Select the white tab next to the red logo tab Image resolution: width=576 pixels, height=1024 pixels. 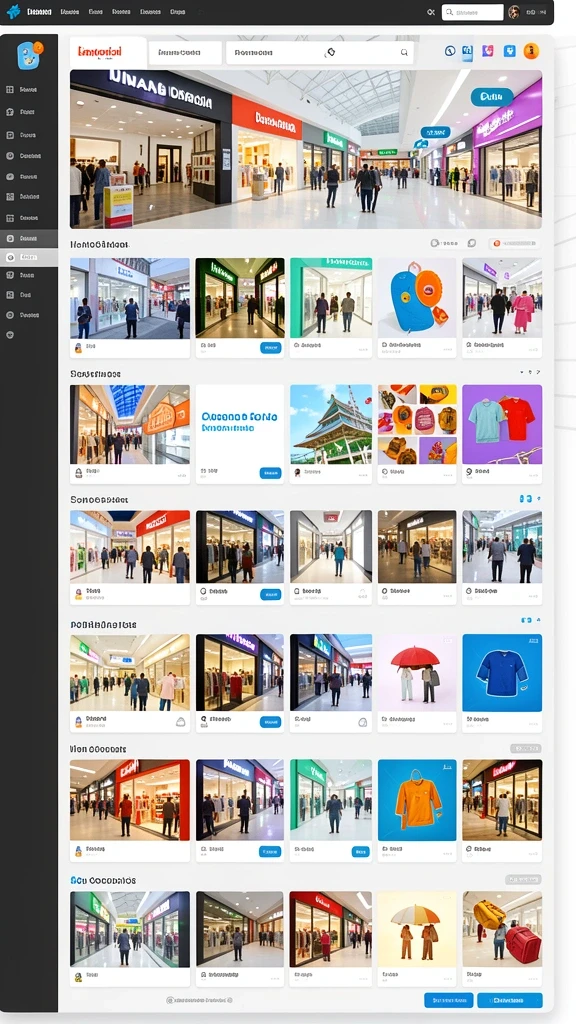point(185,52)
